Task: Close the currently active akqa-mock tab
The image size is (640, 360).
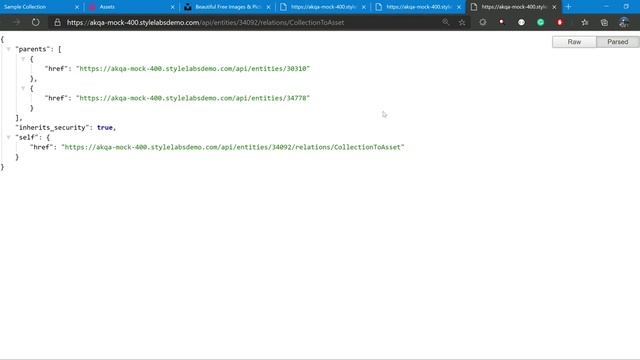Action: pos(554,7)
